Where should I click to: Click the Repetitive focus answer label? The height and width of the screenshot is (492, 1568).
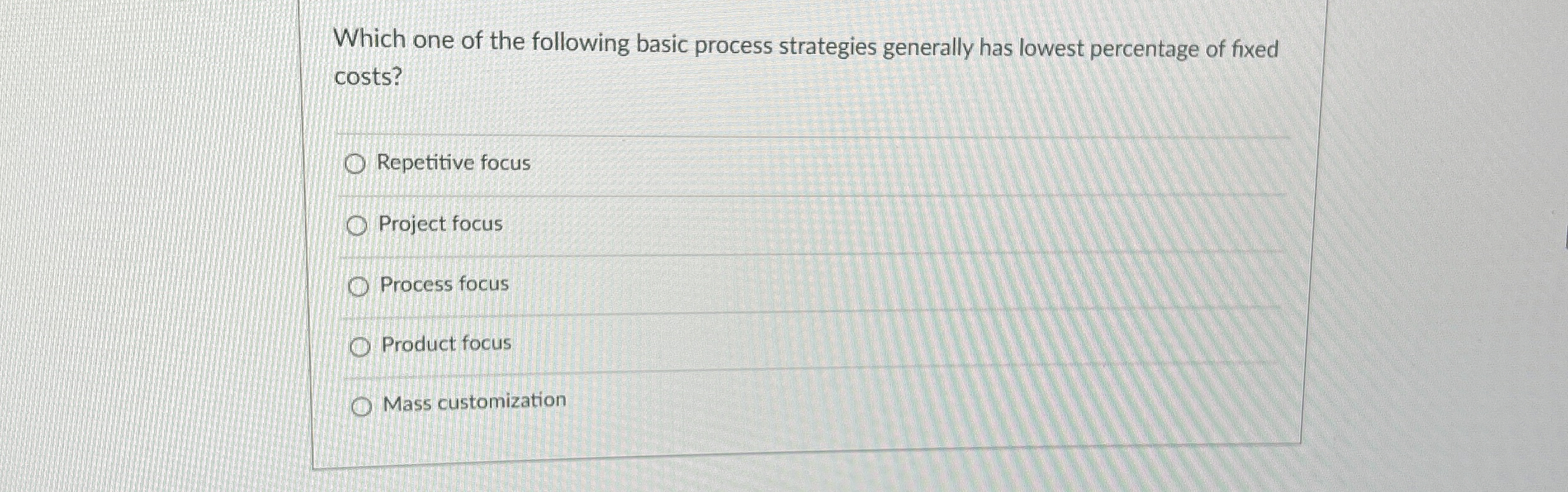[x=453, y=163]
